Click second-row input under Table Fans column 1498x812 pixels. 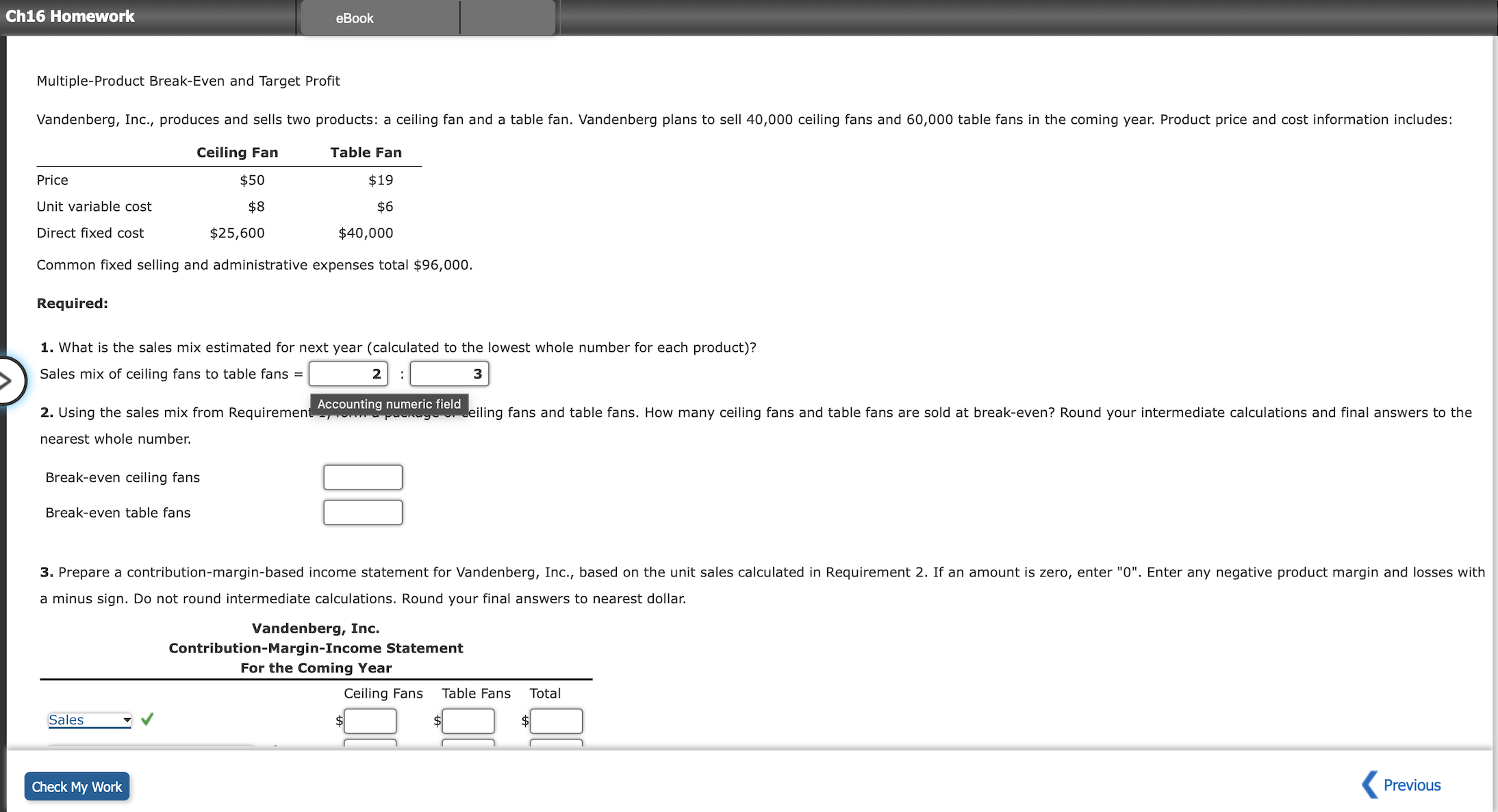468,743
